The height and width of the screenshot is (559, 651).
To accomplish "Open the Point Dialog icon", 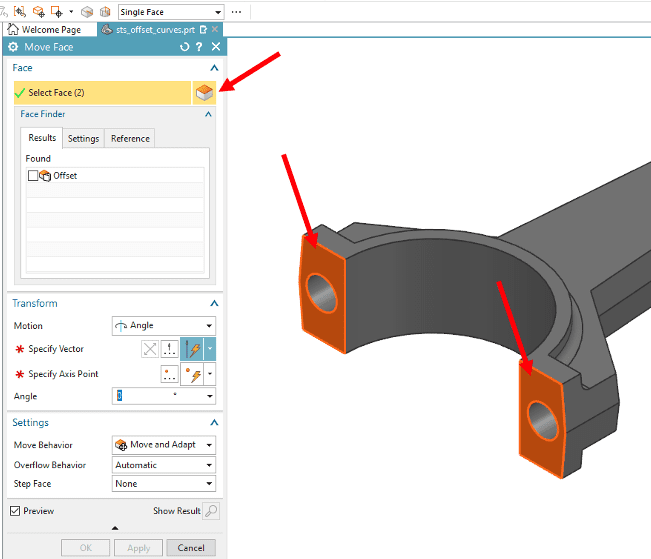I will pyautogui.click(x=169, y=374).
